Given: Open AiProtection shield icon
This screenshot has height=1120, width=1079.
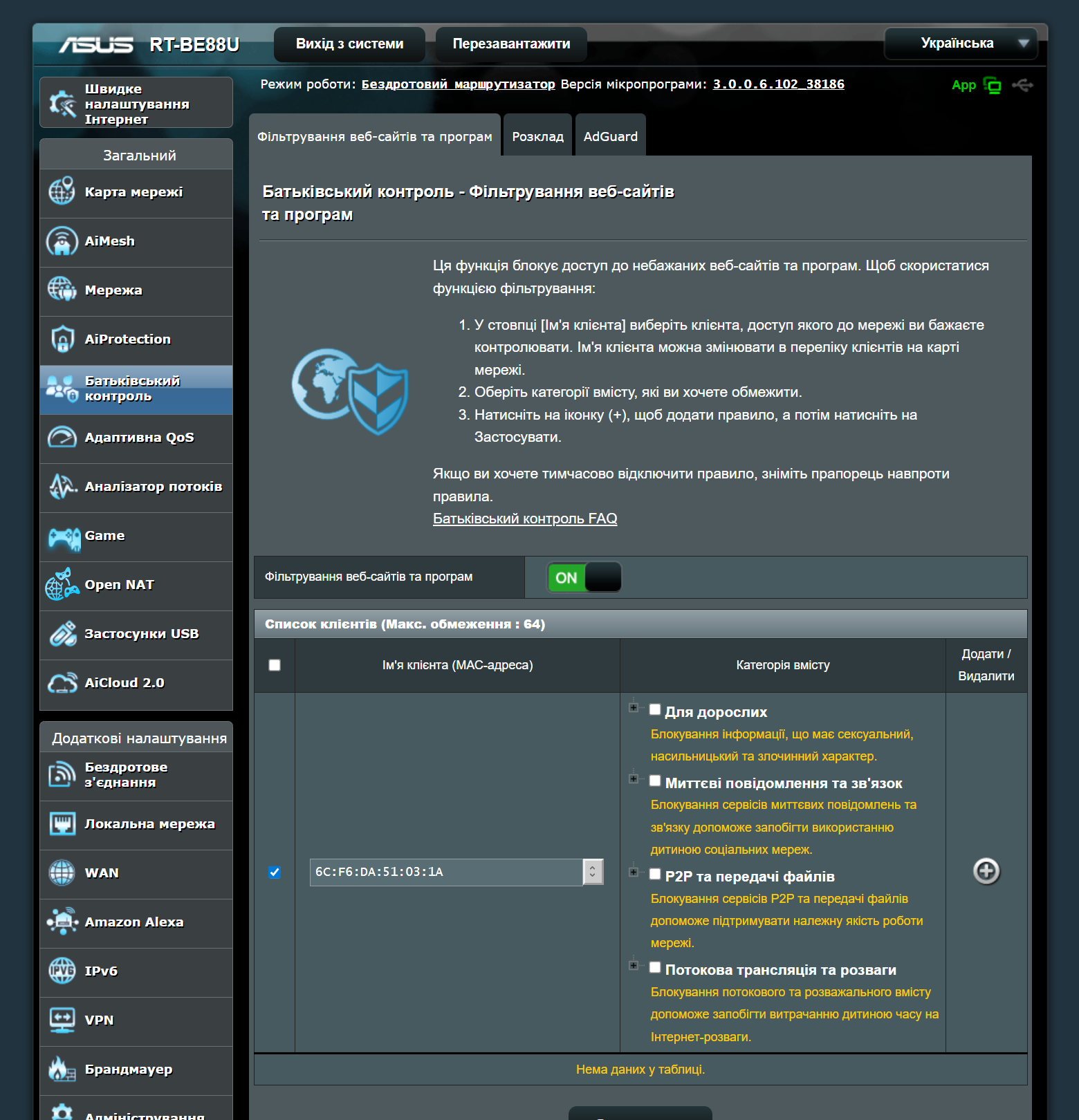Looking at the screenshot, I should pyautogui.click(x=62, y=339).
